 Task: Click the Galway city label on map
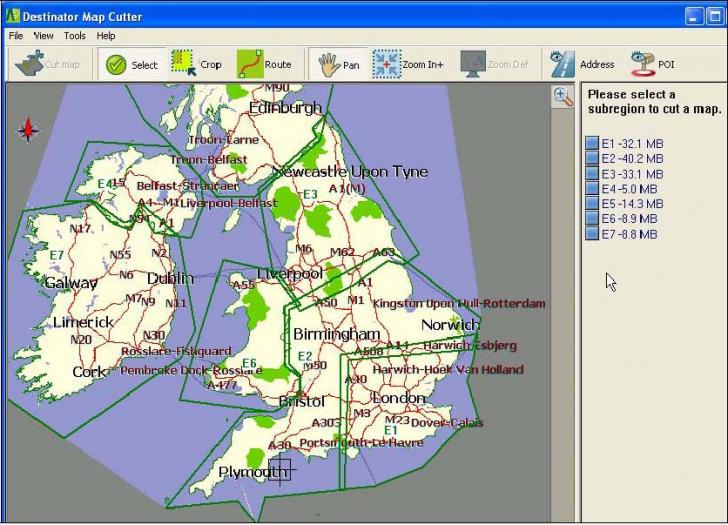pyautogui.click(x=71, y=283)
